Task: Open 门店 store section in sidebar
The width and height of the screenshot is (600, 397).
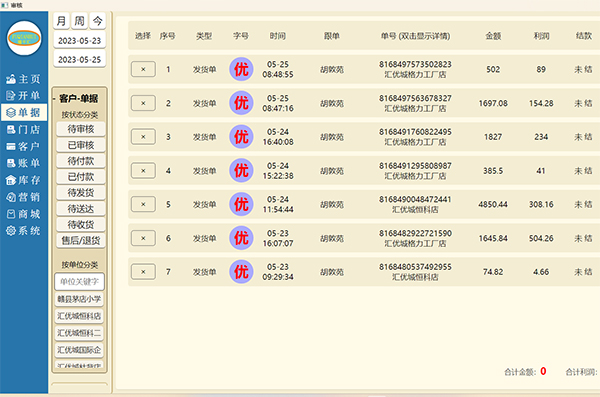Action: click(23, 129)
